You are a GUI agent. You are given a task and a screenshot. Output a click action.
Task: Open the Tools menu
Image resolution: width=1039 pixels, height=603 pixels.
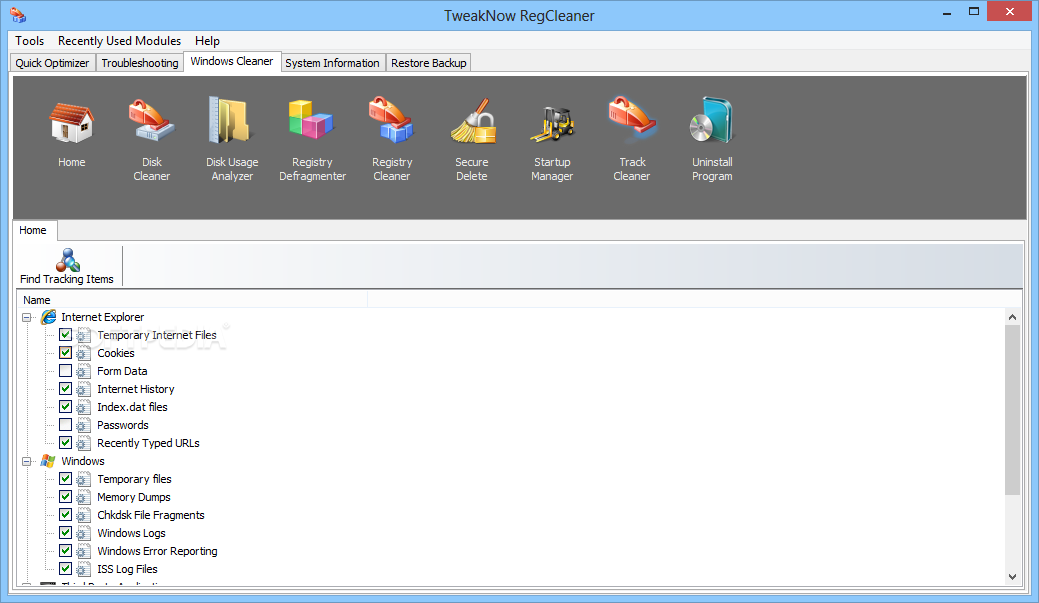[x=30, y=40]
